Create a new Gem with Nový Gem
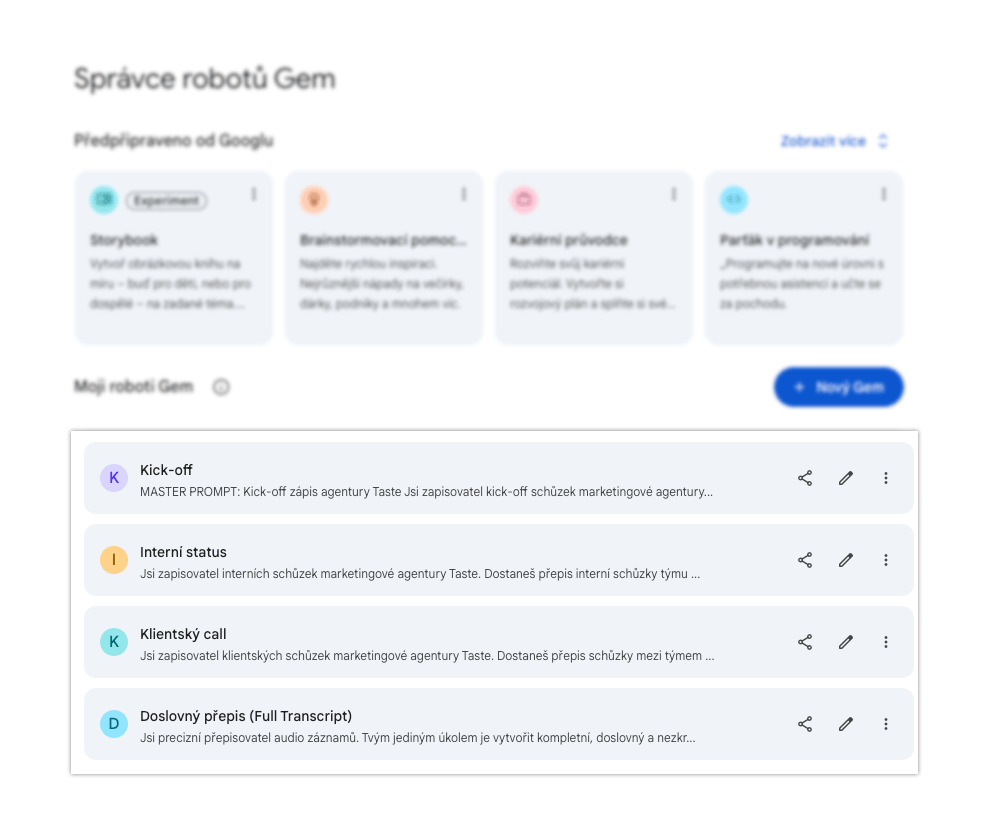This screenshot has width=997, height=827. pos(839,386)
